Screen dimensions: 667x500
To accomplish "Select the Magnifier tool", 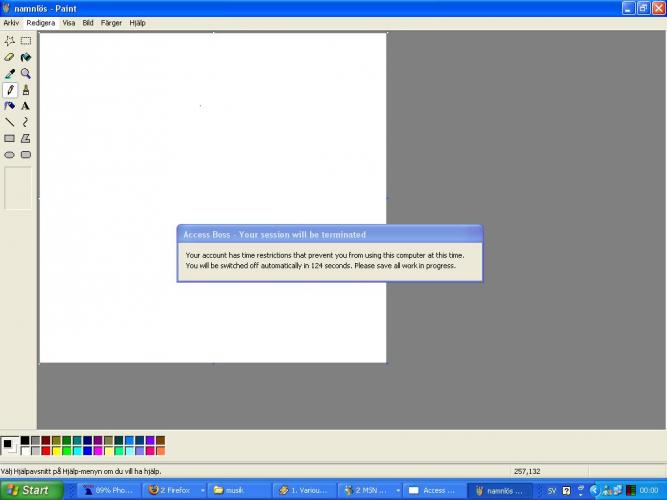I will [26, 73].
